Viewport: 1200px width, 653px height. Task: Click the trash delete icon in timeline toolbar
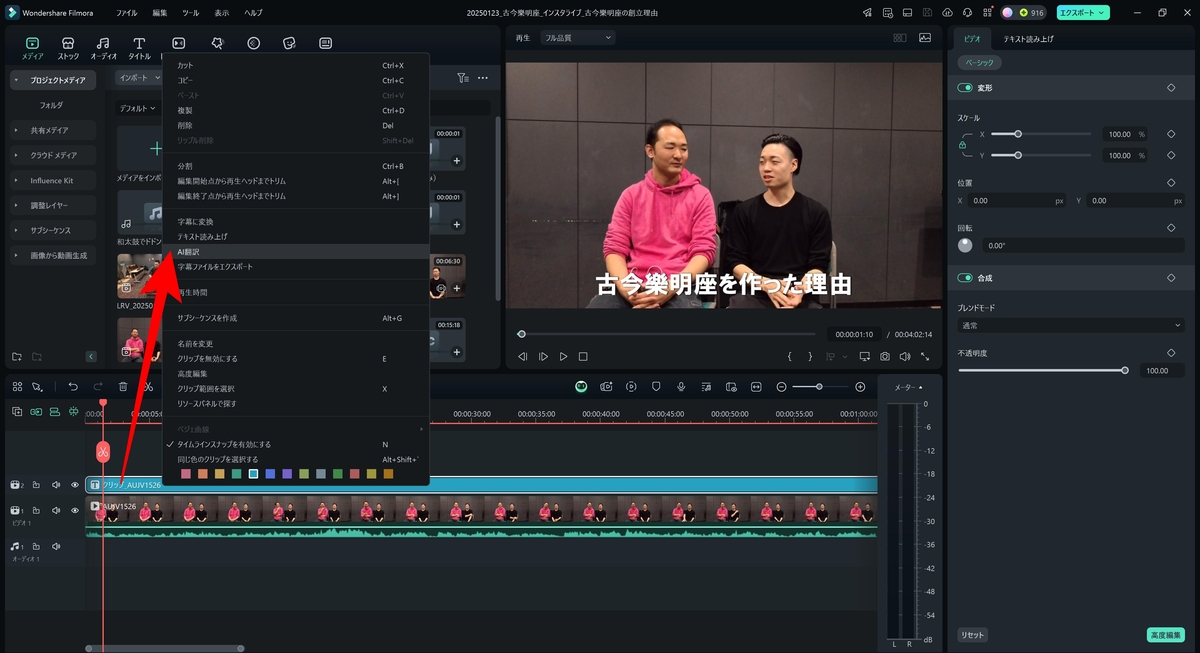click(123, 386)
